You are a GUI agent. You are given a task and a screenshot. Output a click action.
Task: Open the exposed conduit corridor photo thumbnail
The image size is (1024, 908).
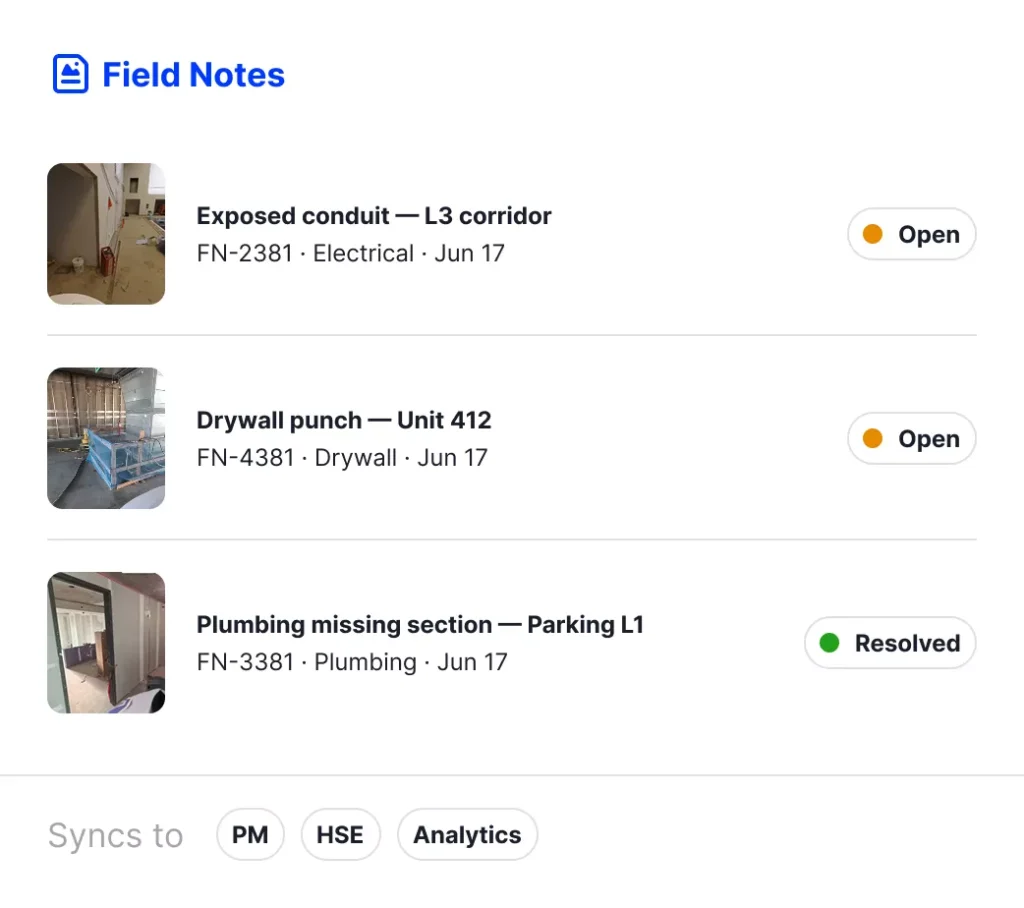pyautogui.click(x=106, y=234)
